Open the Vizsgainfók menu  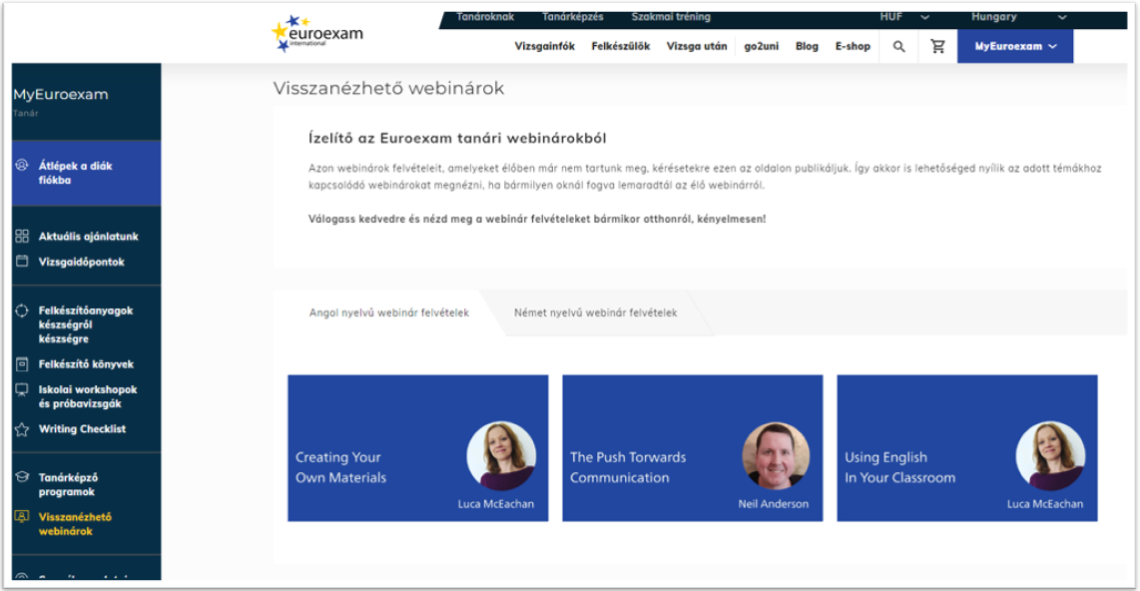[x=545, y=47]
